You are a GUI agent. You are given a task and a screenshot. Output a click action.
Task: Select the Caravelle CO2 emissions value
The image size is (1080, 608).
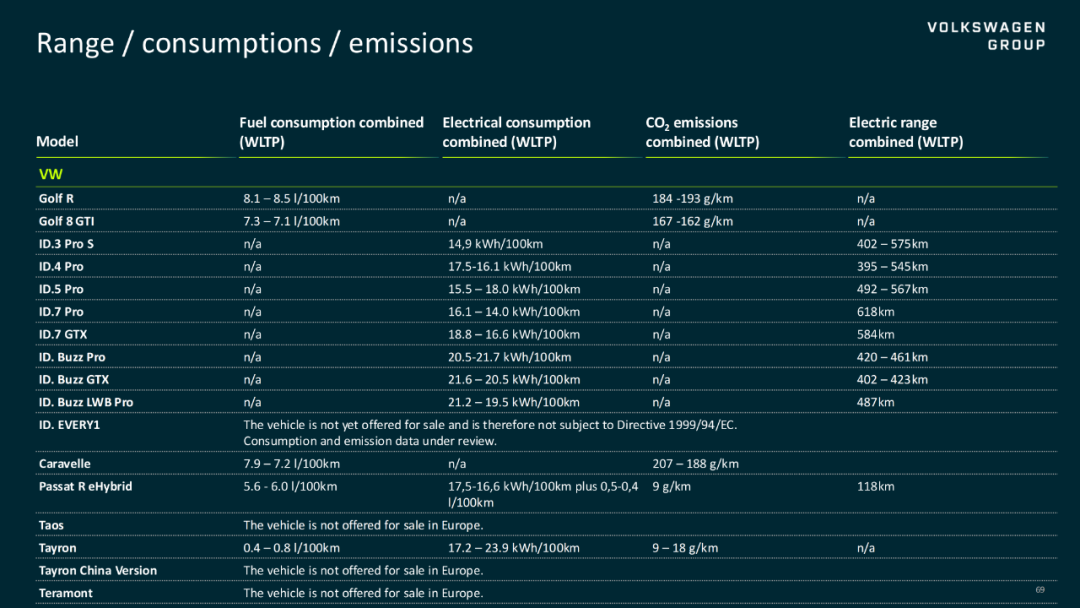696,464
